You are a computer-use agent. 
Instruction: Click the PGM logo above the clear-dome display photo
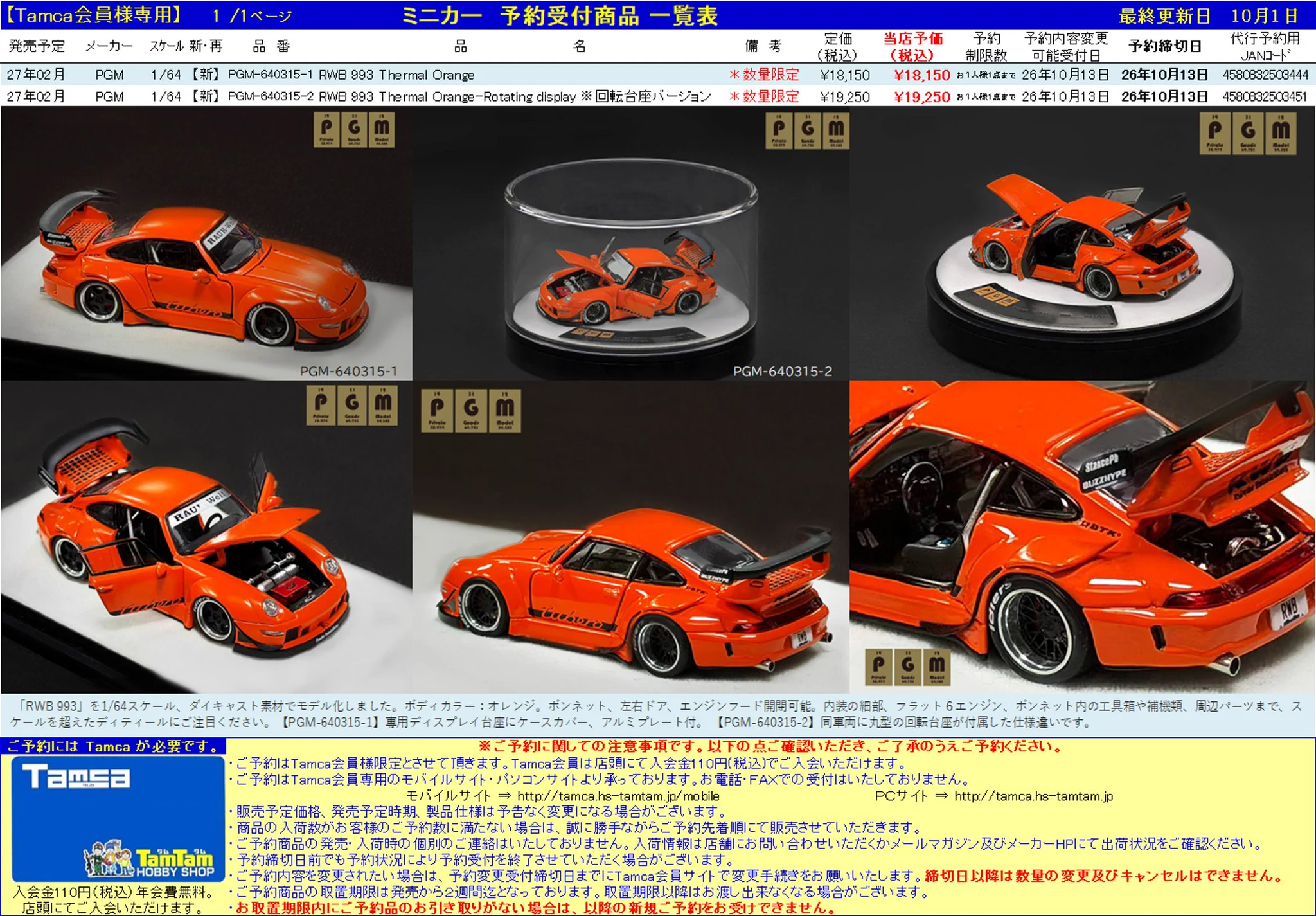point(807,131)
